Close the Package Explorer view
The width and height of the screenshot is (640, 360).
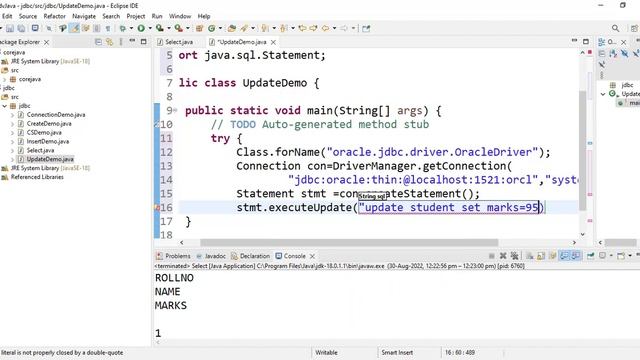[x=47, y=42]
